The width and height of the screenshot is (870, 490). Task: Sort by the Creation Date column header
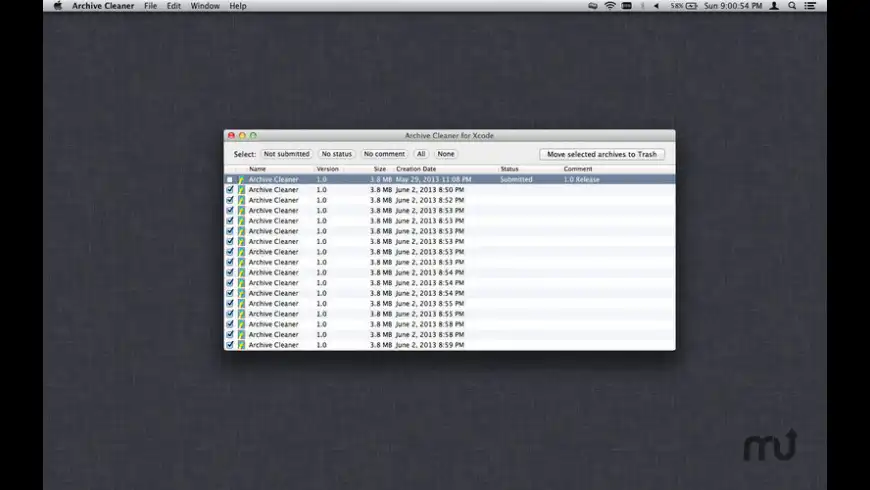point(416,169)
